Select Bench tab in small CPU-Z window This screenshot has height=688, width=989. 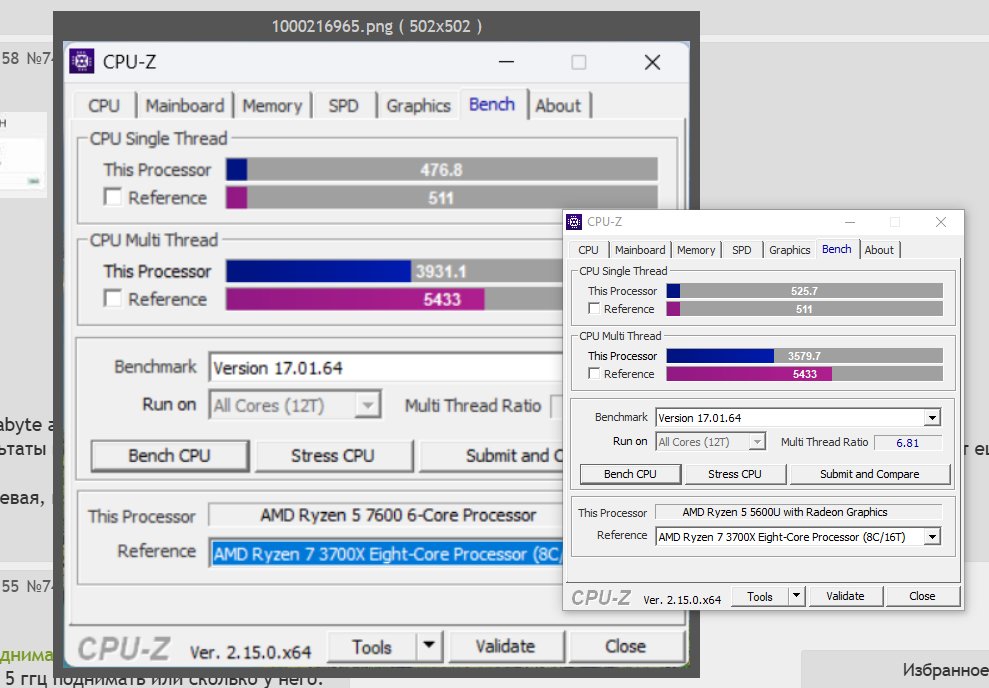click(837, 249)
